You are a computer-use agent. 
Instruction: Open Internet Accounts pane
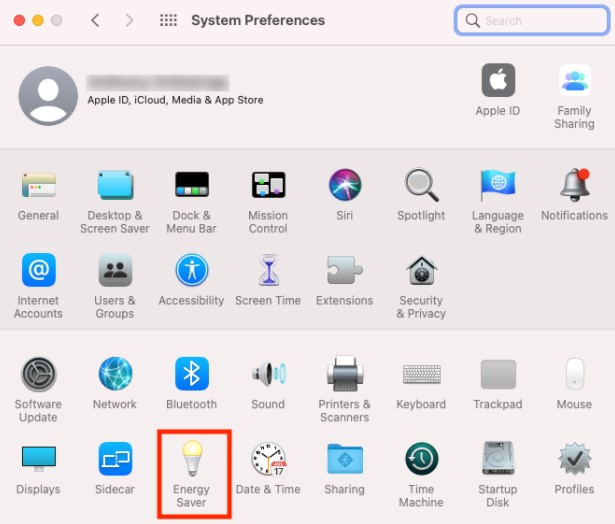point(38,270)
